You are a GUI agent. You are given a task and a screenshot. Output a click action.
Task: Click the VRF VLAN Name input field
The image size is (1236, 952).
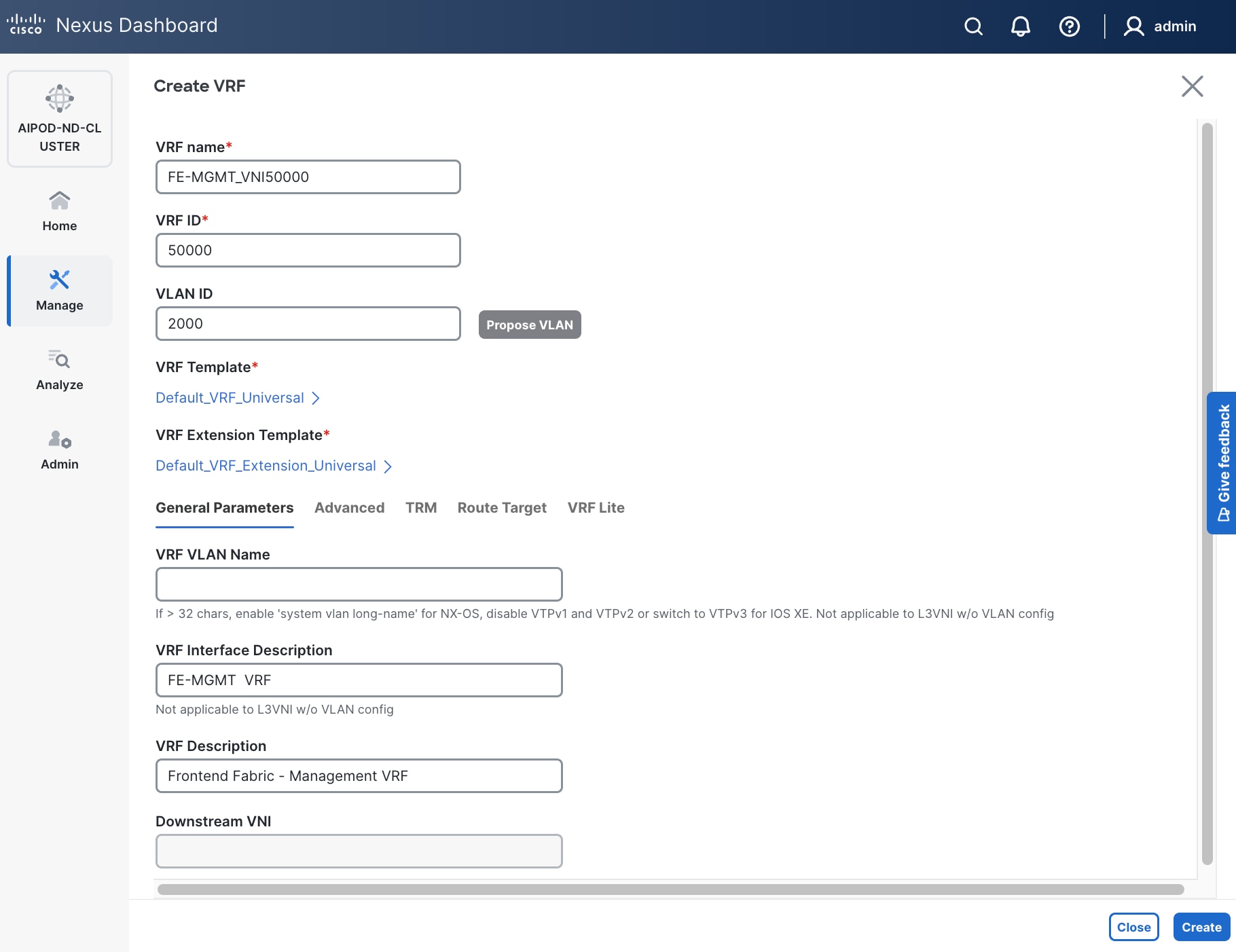coord(359,584)
